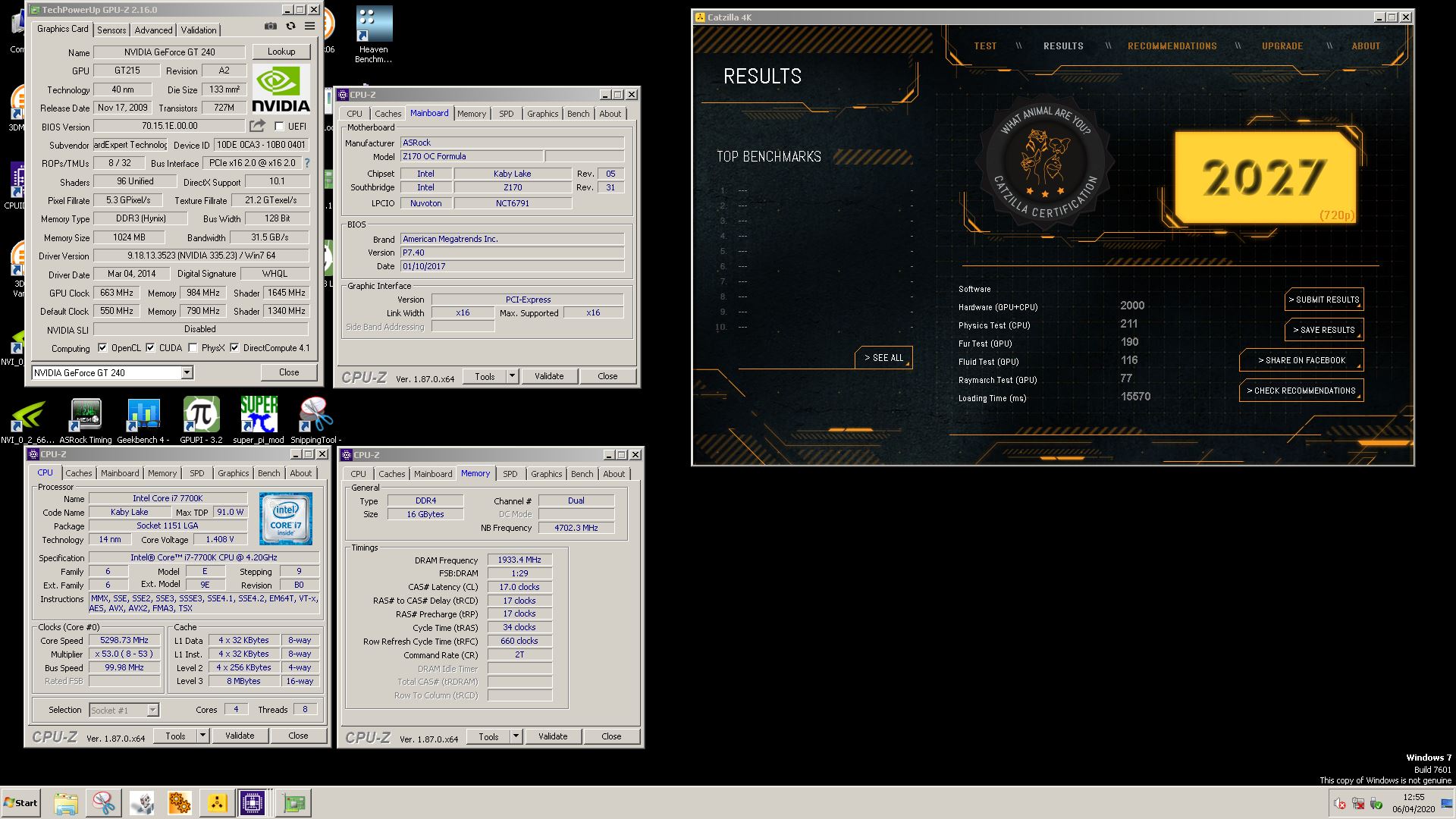This screenshot has width=1456, height=819.
Task: Open the NVIDIA GeForce GT 240 GPU selector
Action: click(x=112, y=372)
